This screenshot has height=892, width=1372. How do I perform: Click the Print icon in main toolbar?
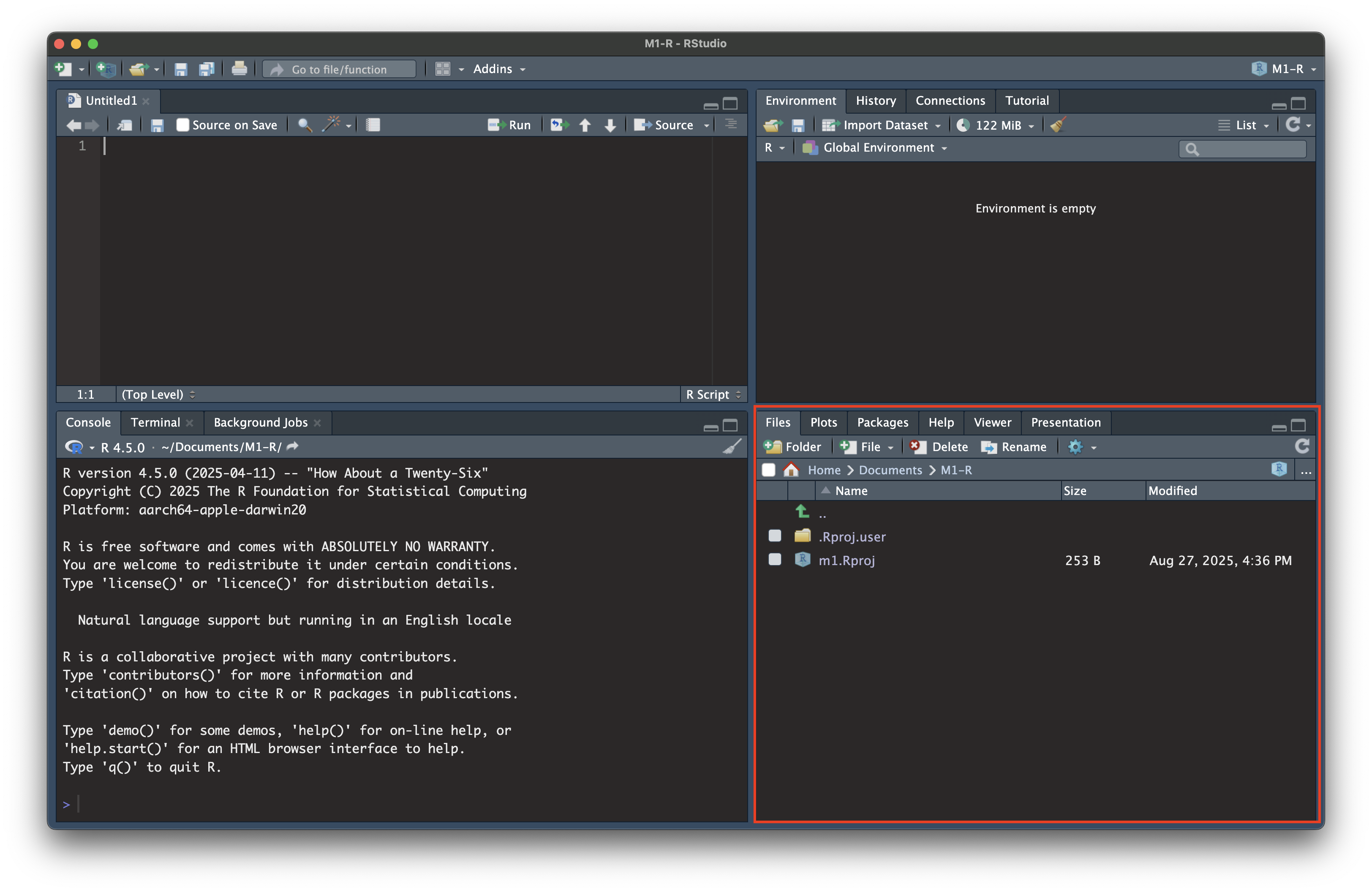pos(239,68)
